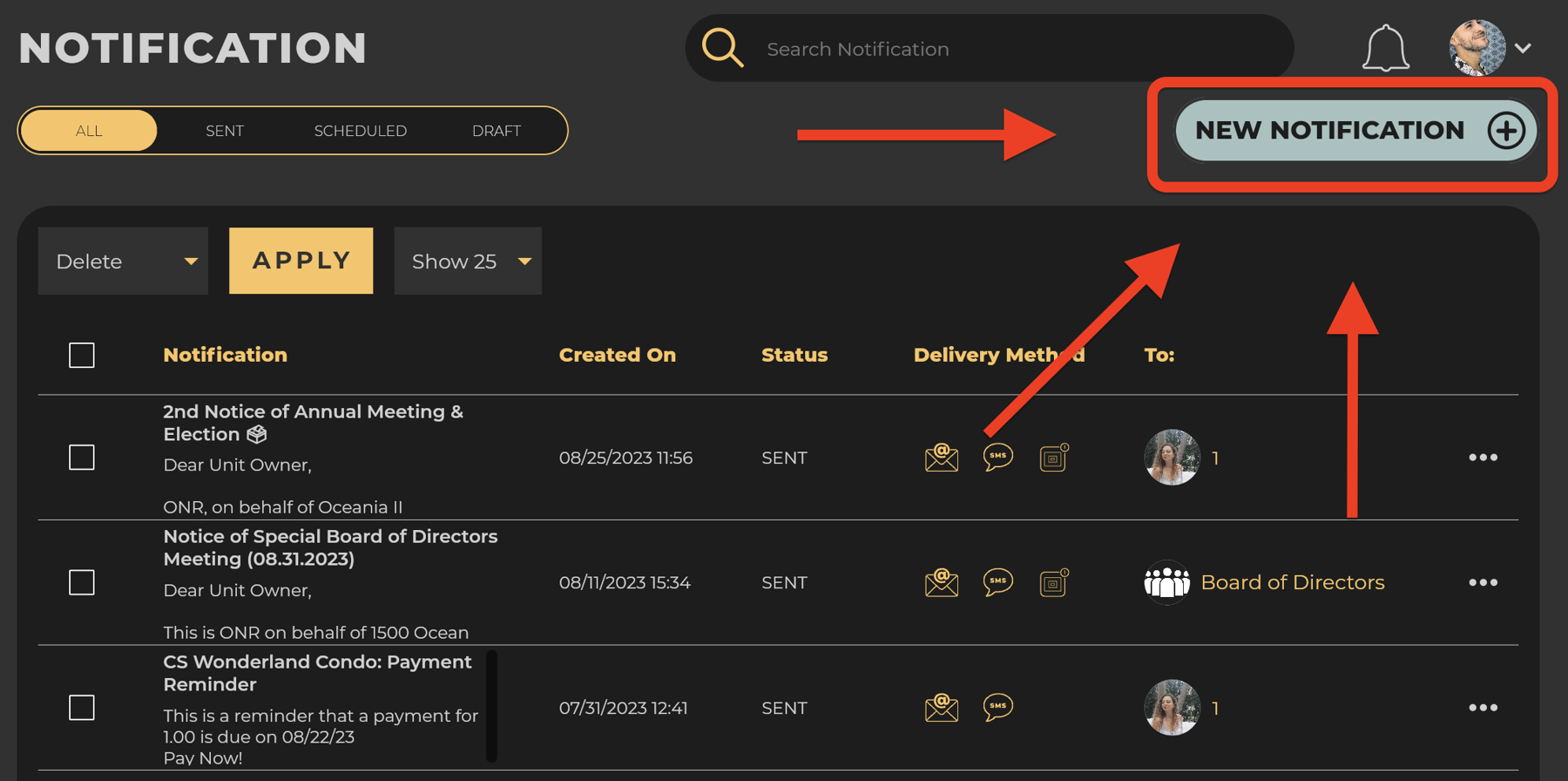Click the recipient avatar on the first notification
The height and width of the screenshot is (781, 1568).
pyautogui.click(x=1171, y=457)
